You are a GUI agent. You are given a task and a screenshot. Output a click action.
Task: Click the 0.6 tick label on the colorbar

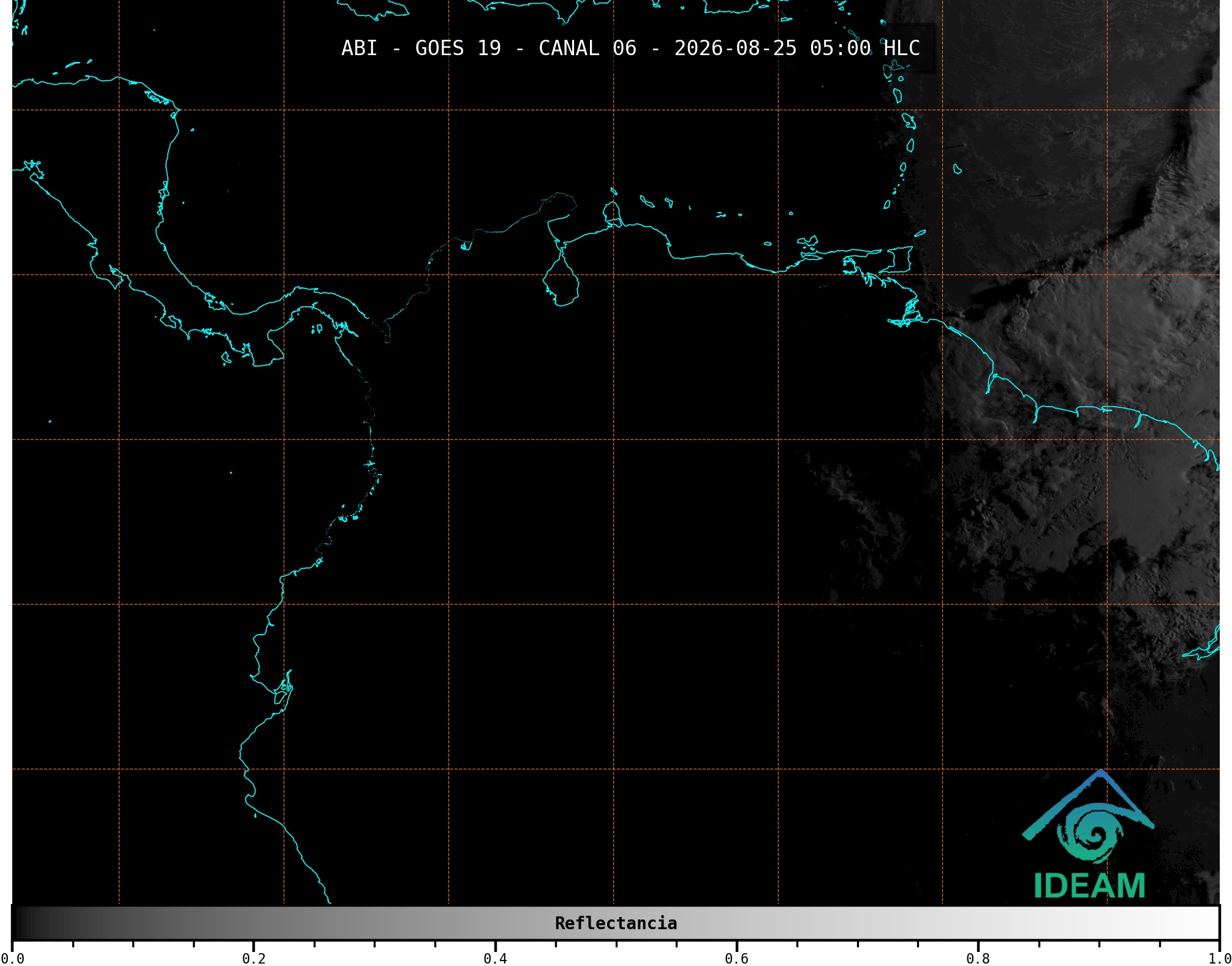coord(736,958)
